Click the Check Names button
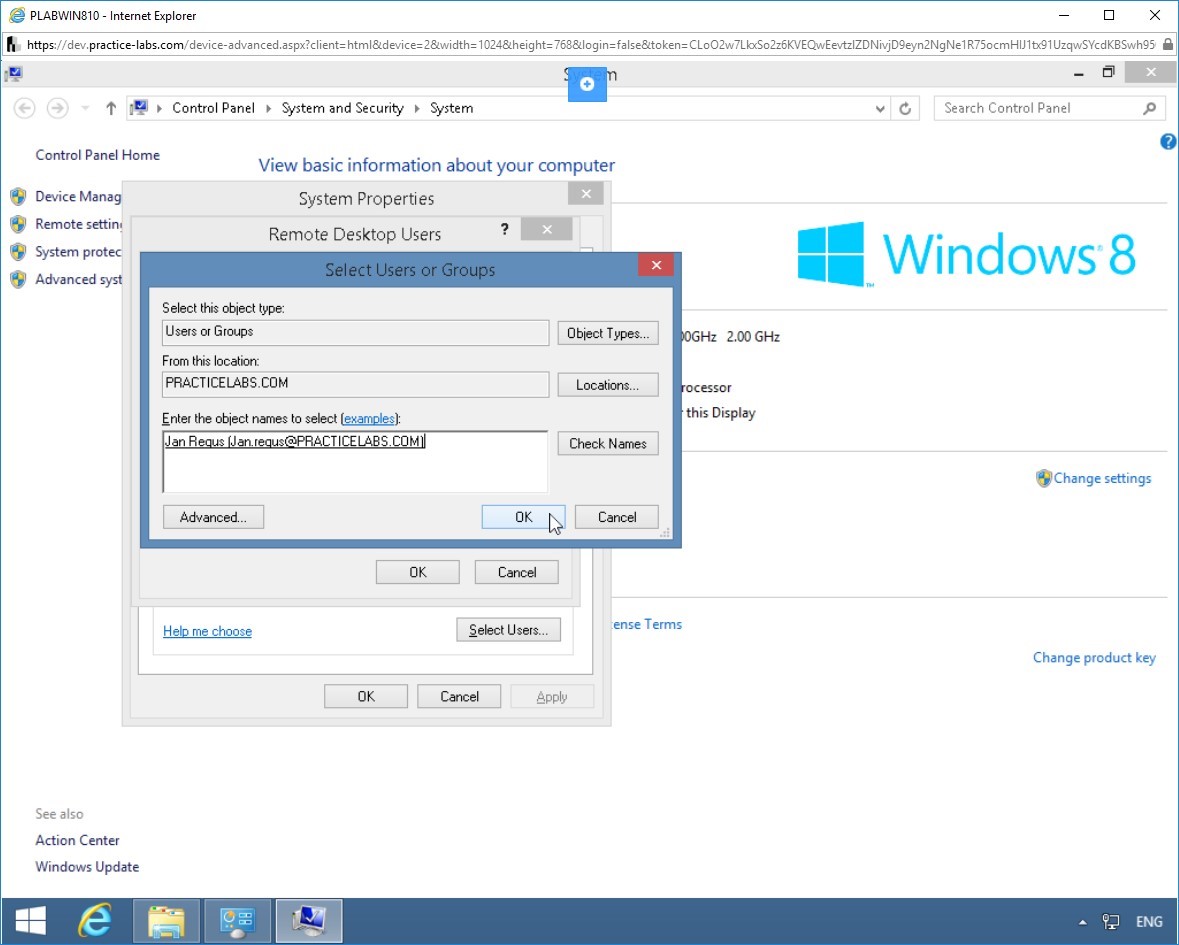The image size is (1179, 945). click(x=608, y=444)
